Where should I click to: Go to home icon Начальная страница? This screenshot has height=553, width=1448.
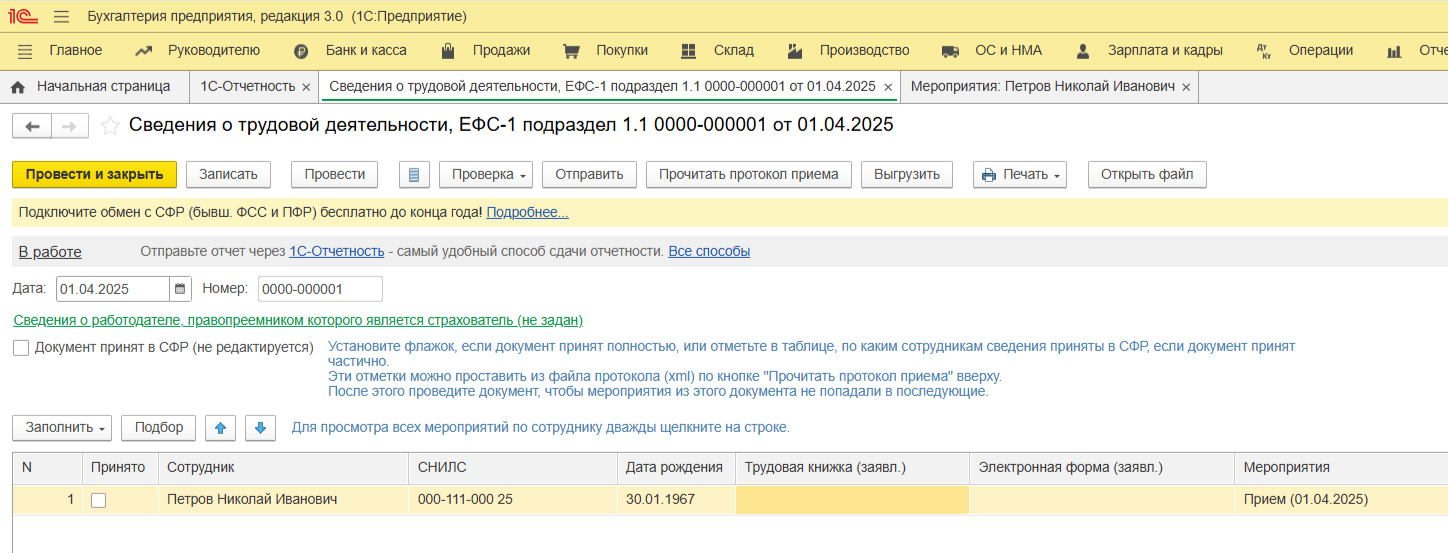(x=17, y=87)
